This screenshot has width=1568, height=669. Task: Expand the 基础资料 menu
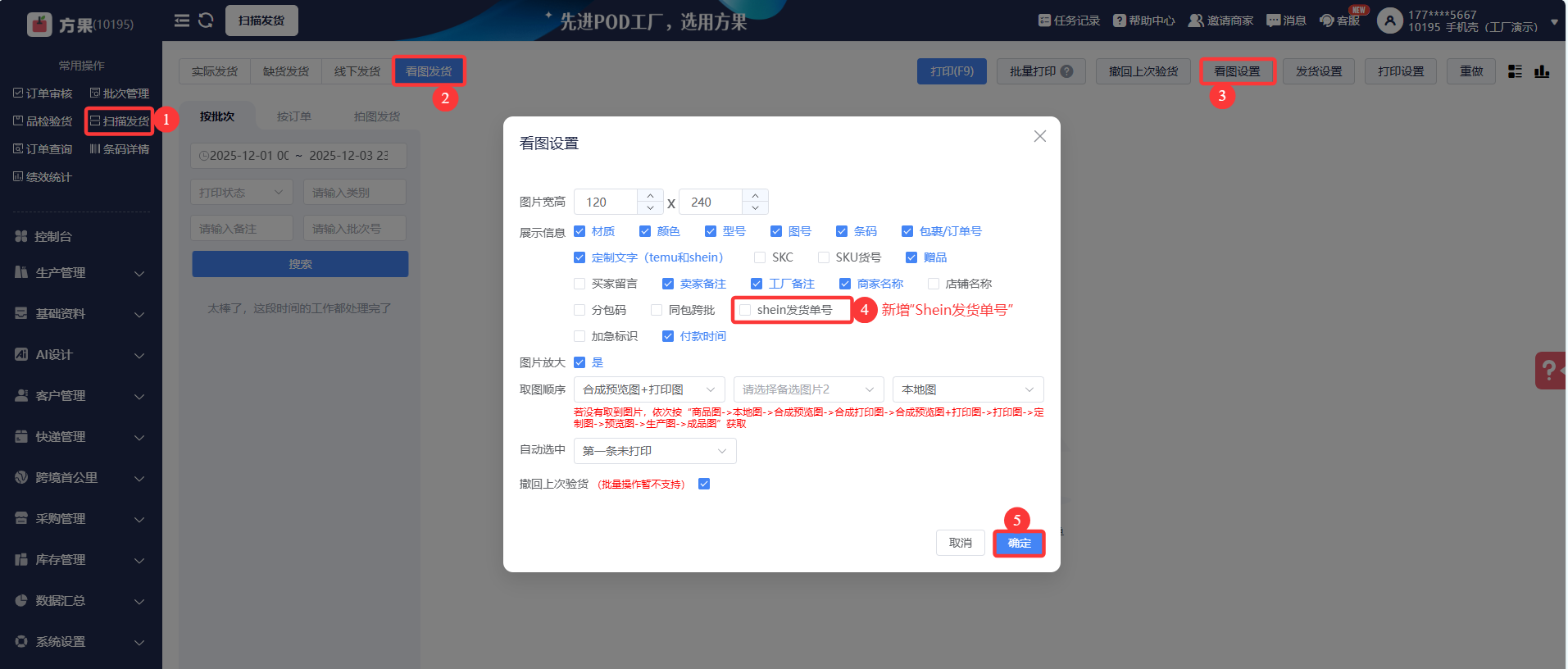click(x=80, y=313)
